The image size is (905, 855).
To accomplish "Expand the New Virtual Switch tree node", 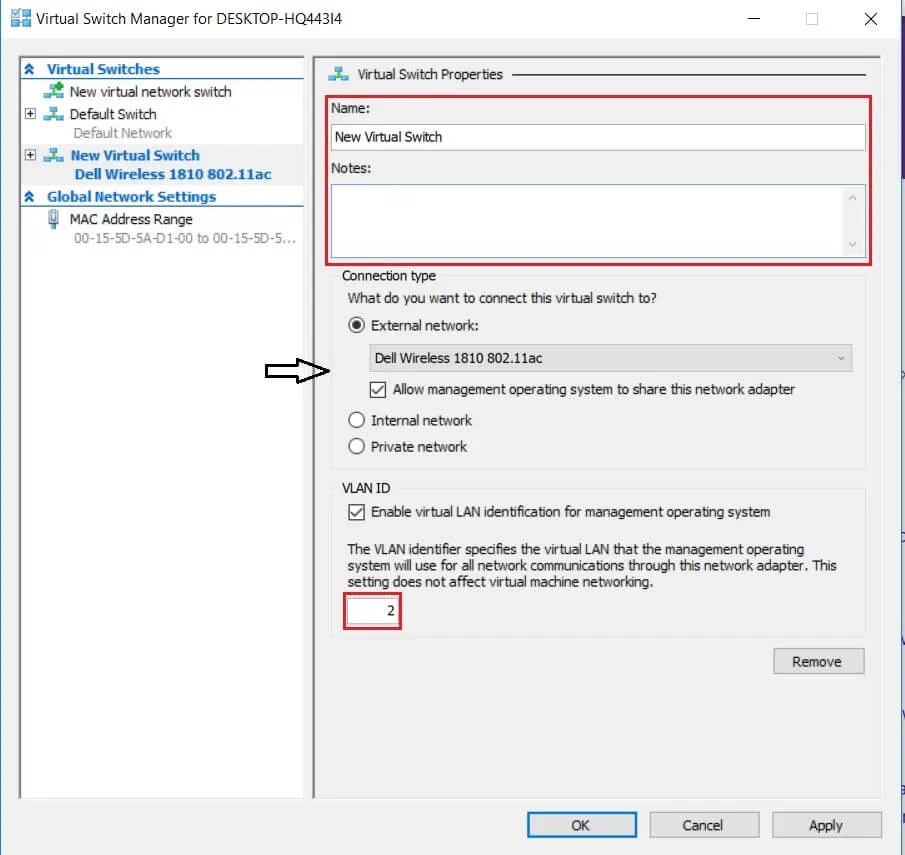I will pos(30,156).
